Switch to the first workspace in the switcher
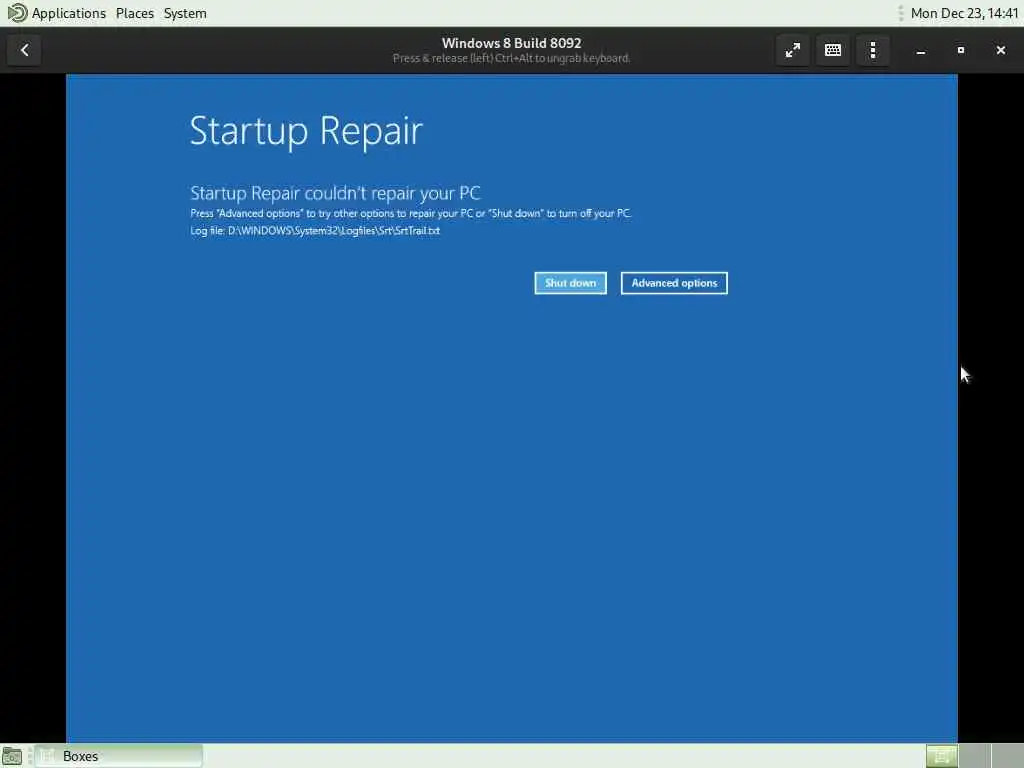1024x768 pixels. 942,756
